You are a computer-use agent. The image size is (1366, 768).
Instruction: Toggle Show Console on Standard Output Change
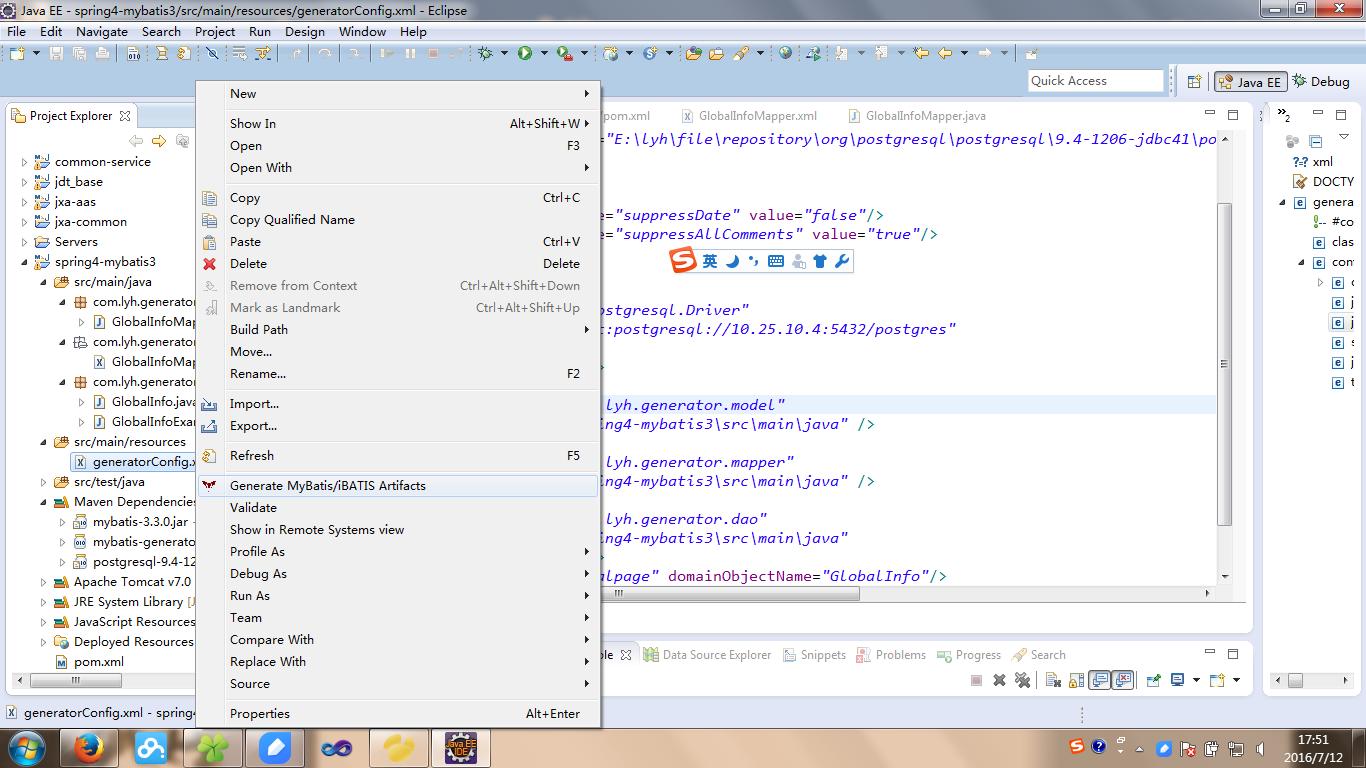(1100, 680)
